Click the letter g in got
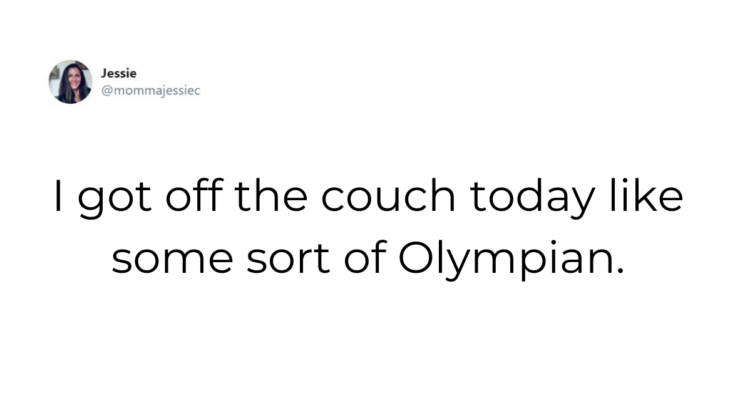The width and height of the screenshot is (750, 393). tap(90, 203)
